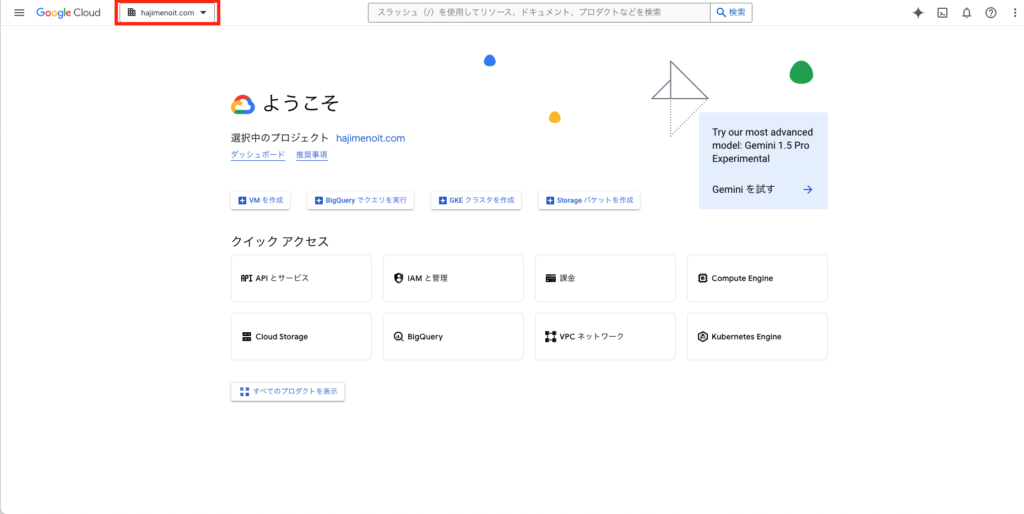Click the network icon on VPC card
The image size is (1024, 514).
click(551, 337)
